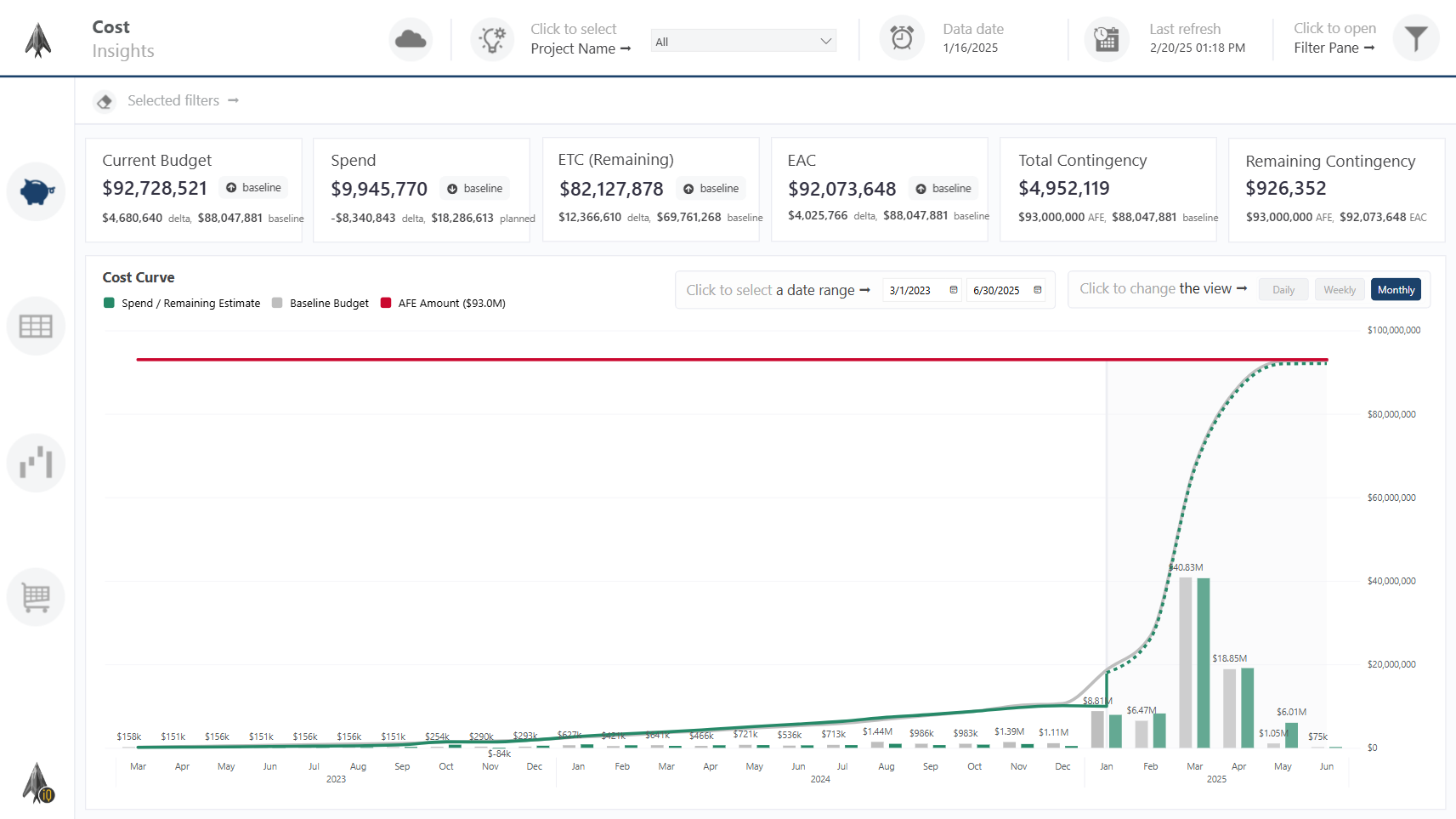This screenshot has width=1456, height=819.
Task: Click the 2024 year axis label
Action: (x=820, y=779)
